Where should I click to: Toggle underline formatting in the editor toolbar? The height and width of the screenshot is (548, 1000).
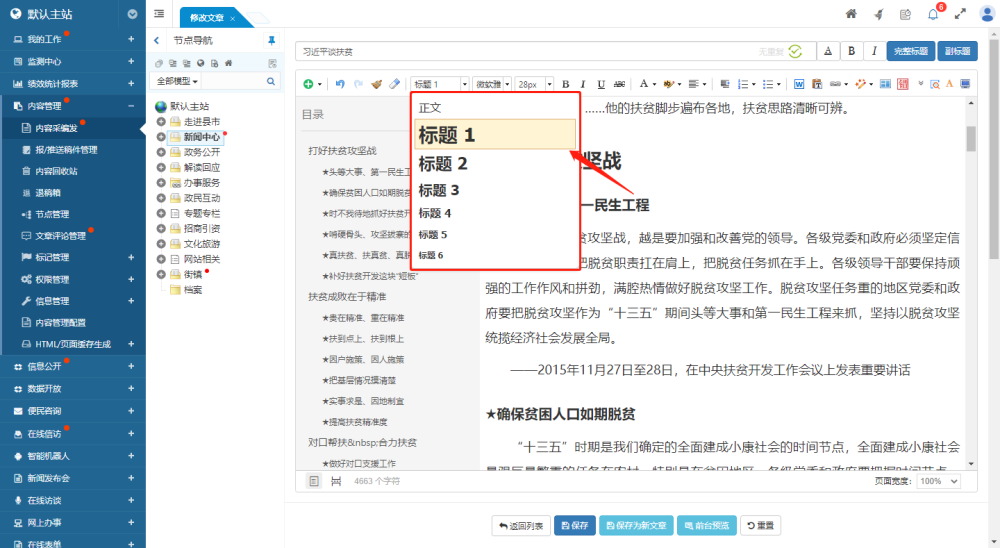coord(600,84)
